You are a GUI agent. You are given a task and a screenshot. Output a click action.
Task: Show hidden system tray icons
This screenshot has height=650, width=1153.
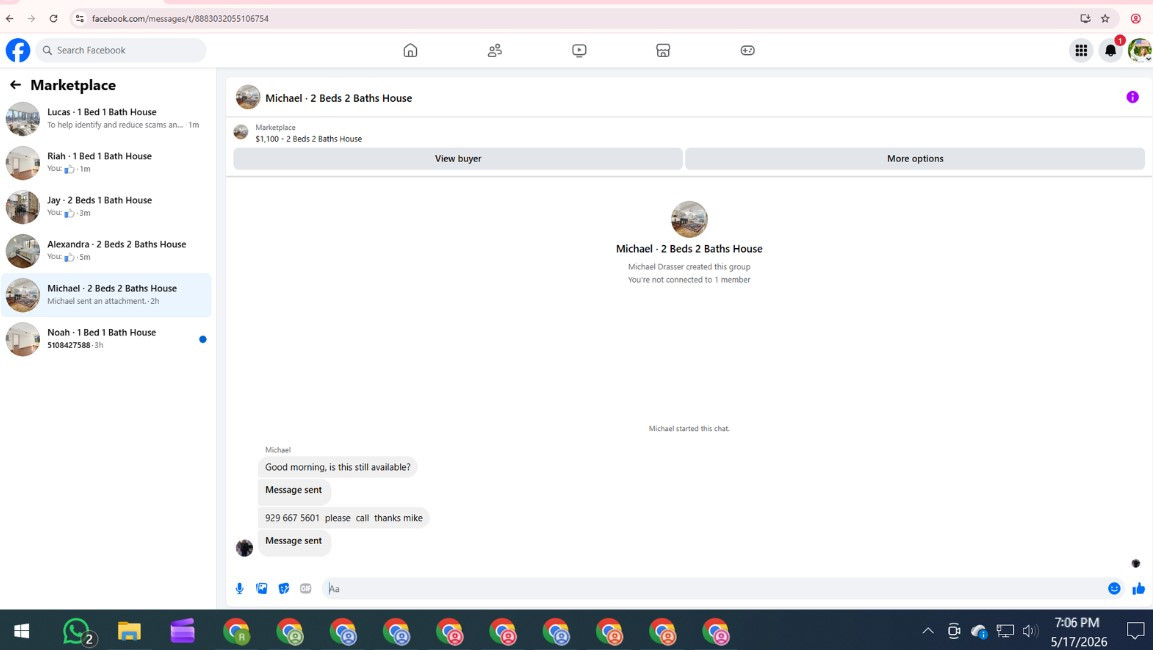(x=928, y=631)
